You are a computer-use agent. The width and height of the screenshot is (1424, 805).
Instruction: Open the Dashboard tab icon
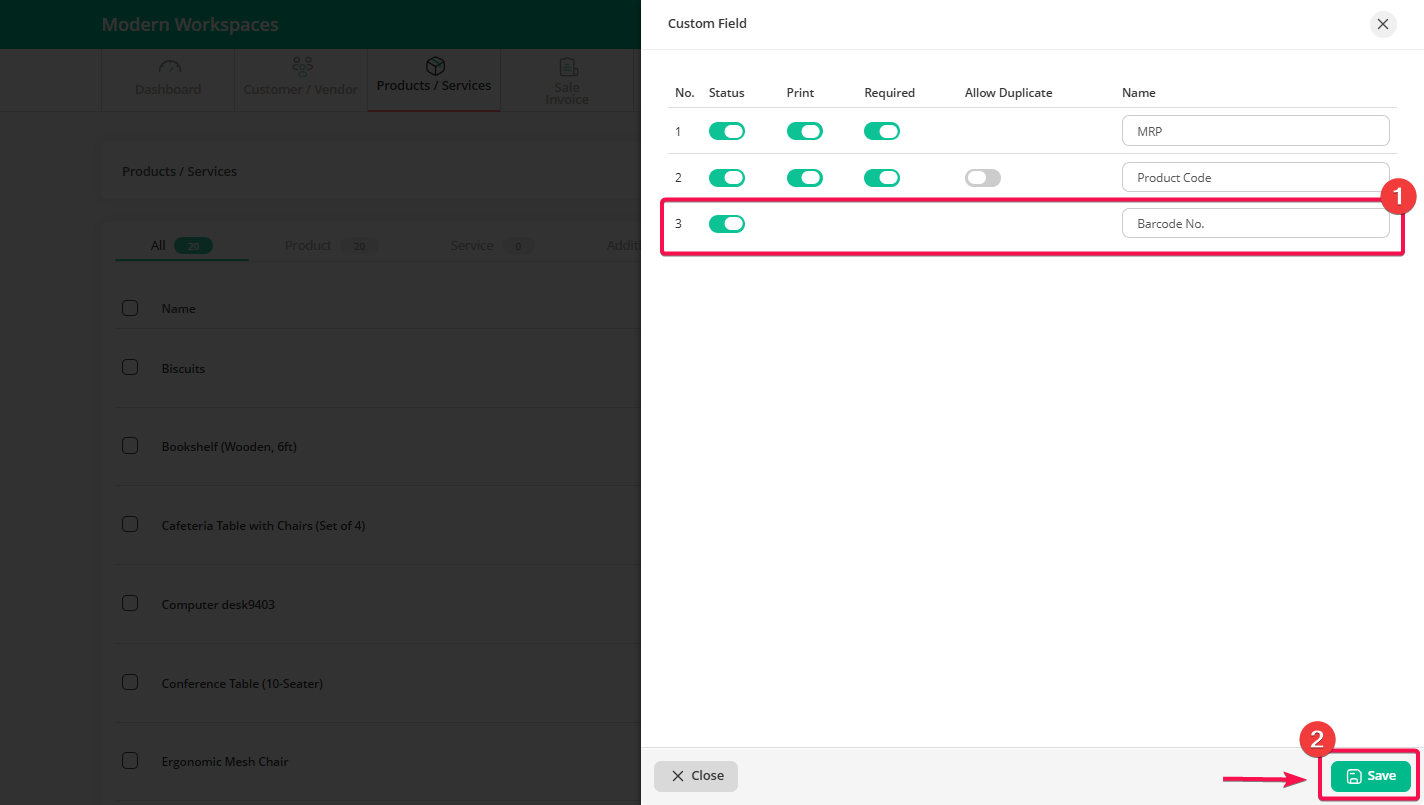(169, 67)
